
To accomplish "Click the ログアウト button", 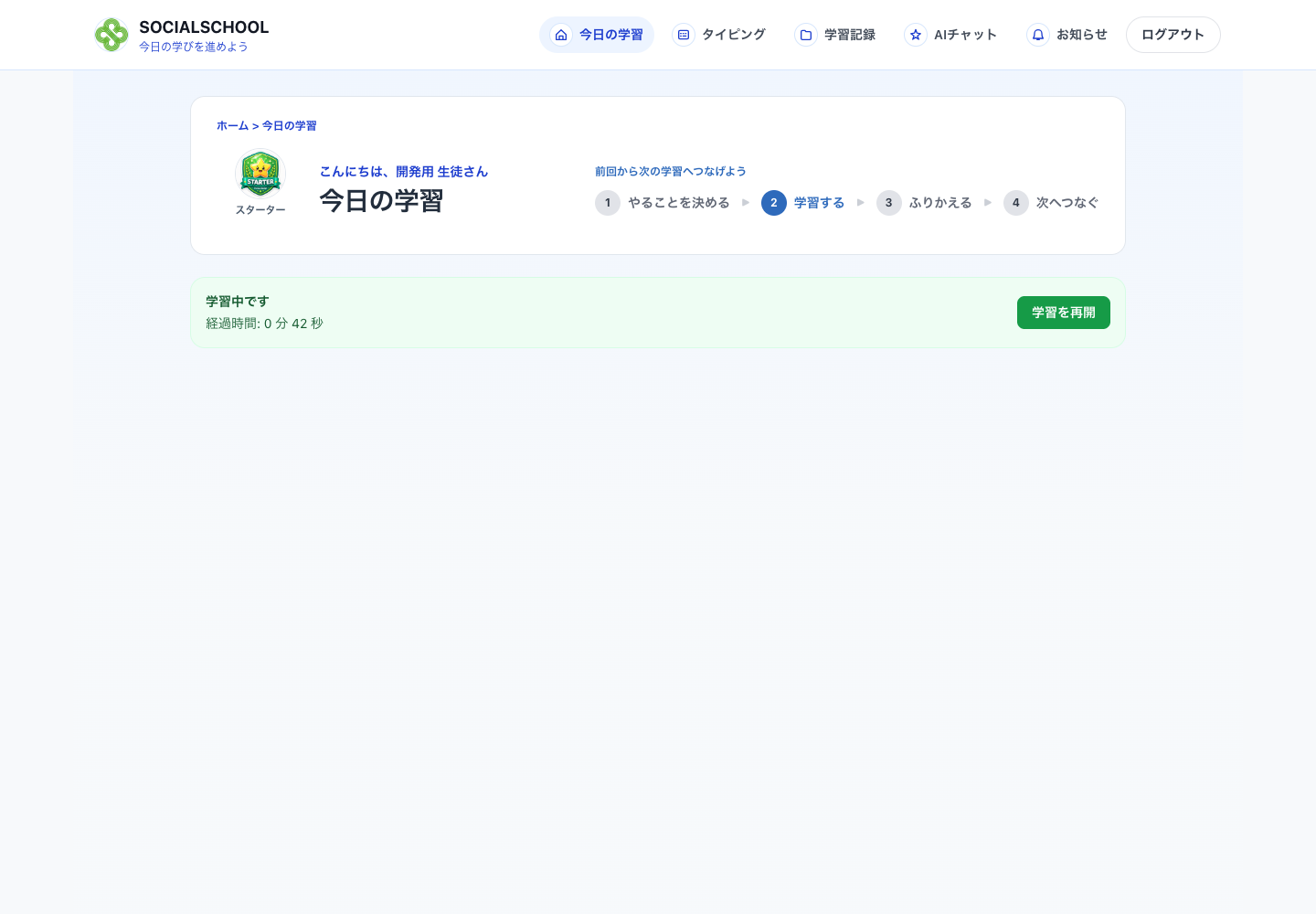I will pos(1173,35).
